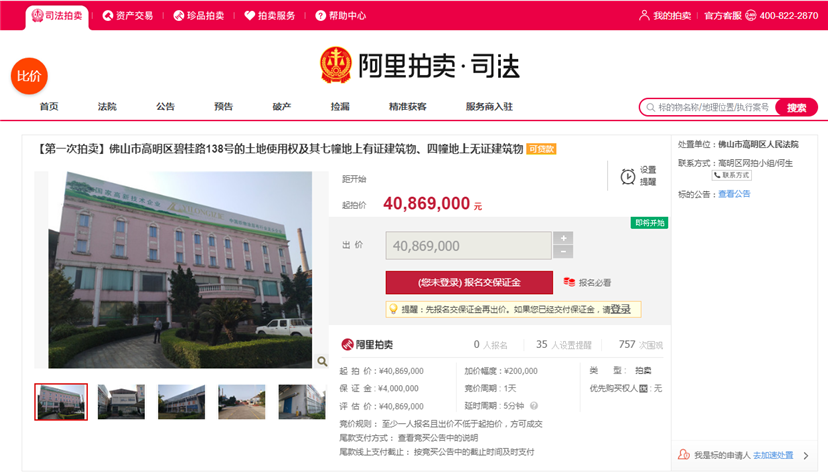This screenshot has width=828, height=476.
Task: Go to 破产 navigation item
Action: click(281, 106)
